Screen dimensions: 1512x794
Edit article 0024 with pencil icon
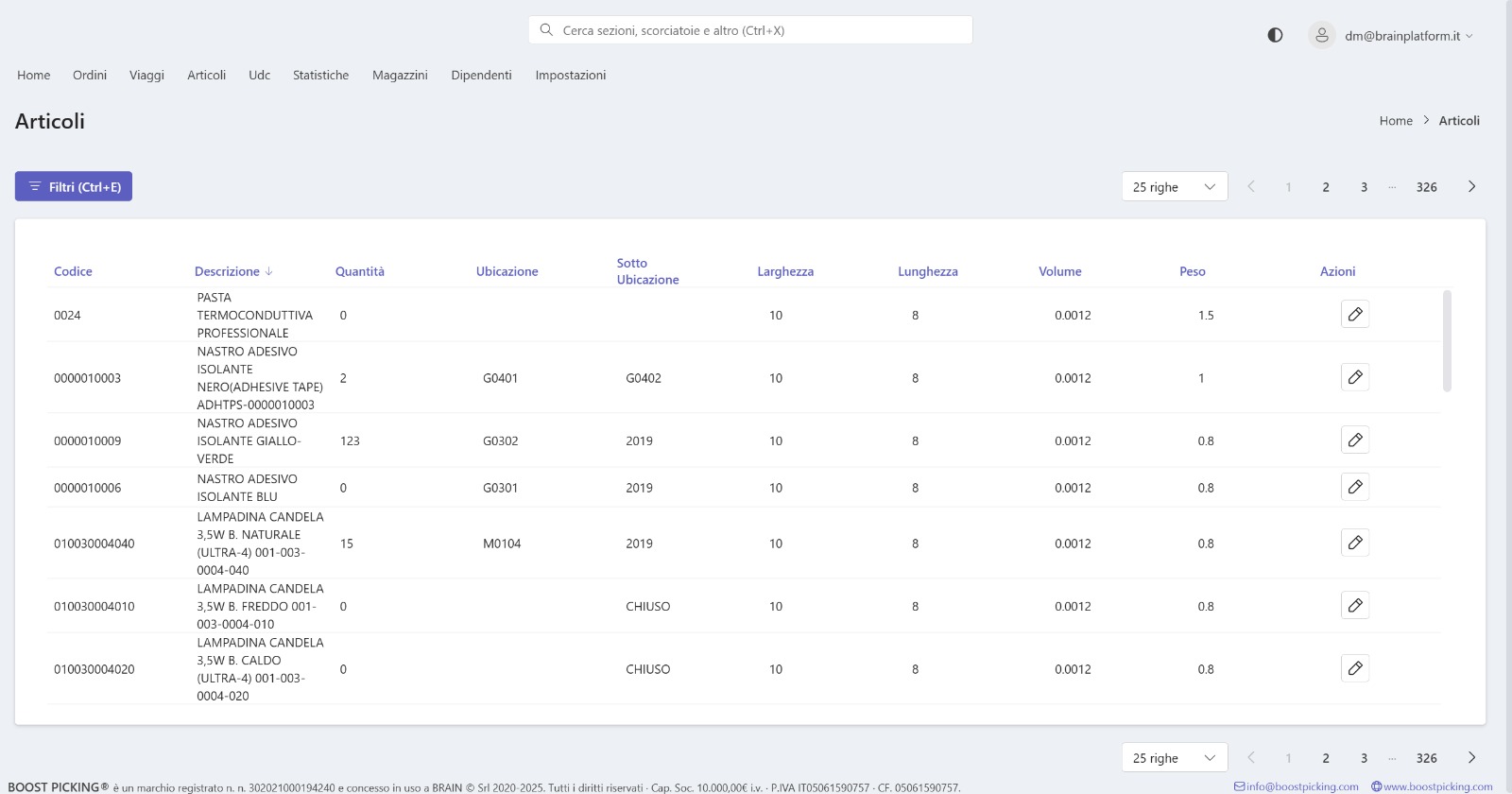click(1354, 314)
